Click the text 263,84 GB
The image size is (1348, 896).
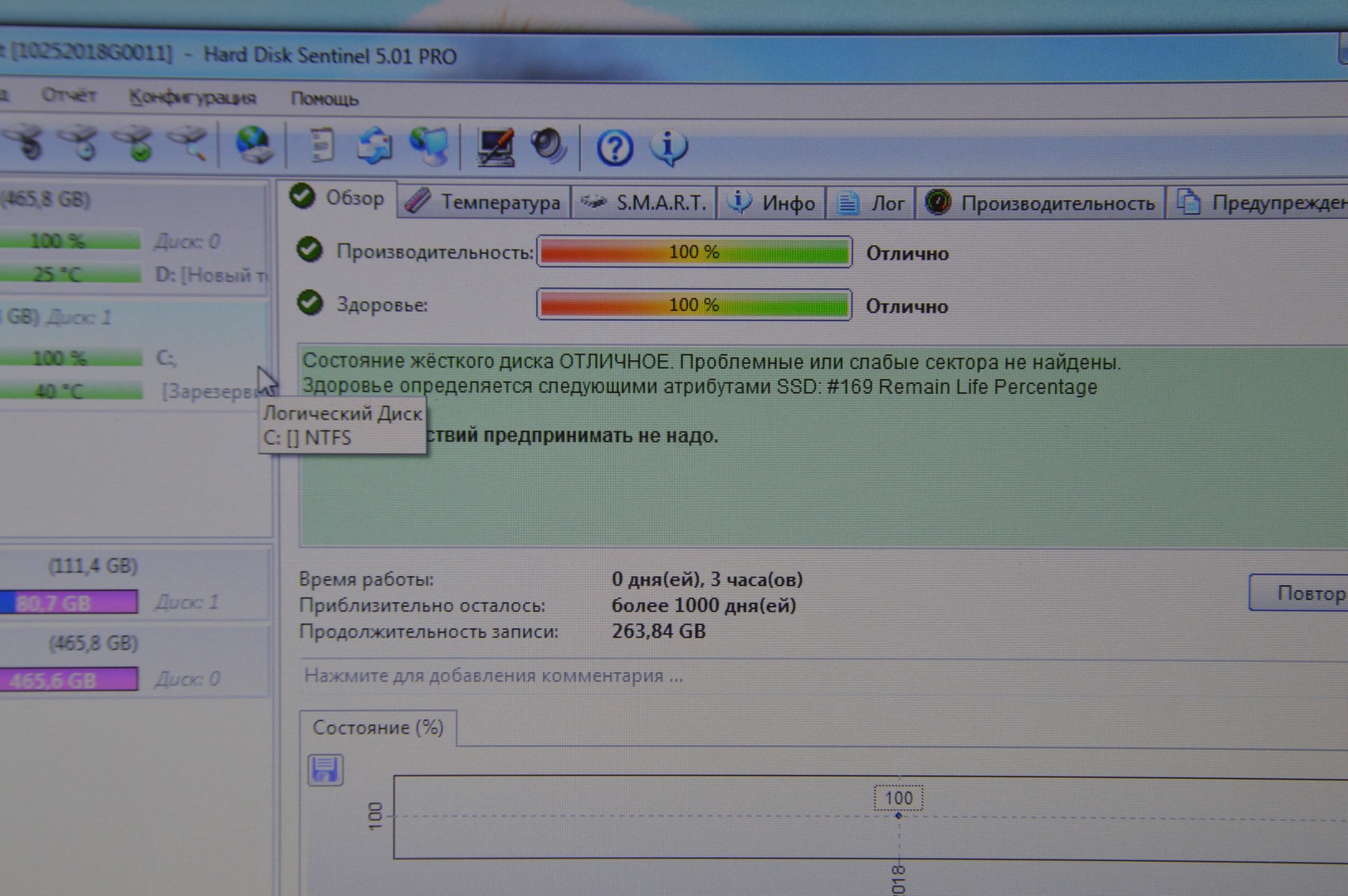pyautogui.click(x=658, y=631)
